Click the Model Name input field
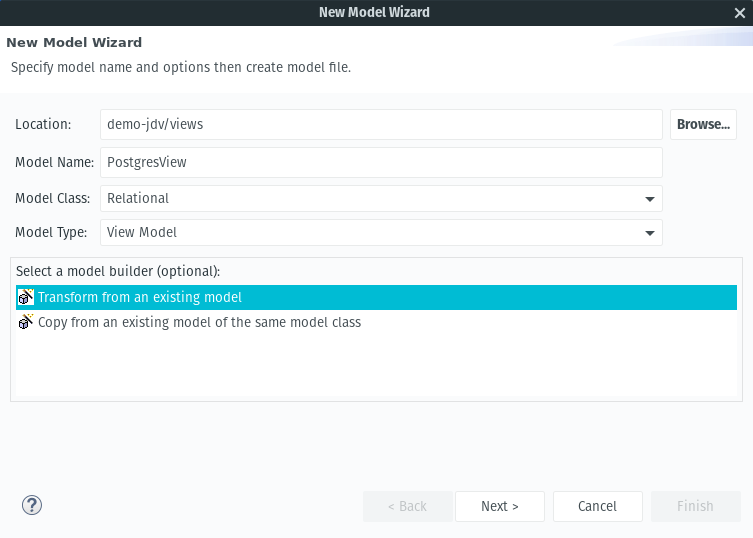 click(381, 162)
